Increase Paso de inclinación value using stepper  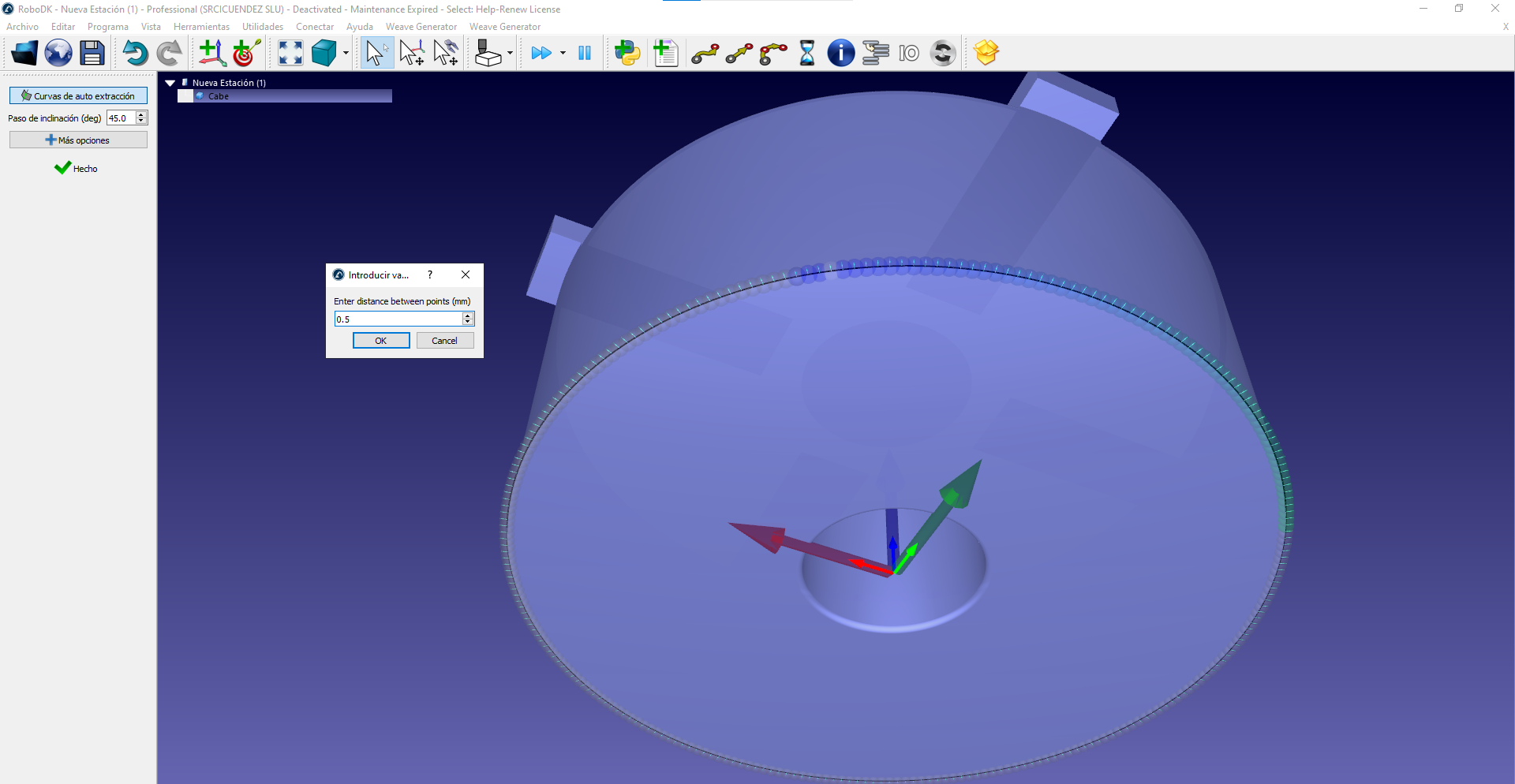[141, 114]
